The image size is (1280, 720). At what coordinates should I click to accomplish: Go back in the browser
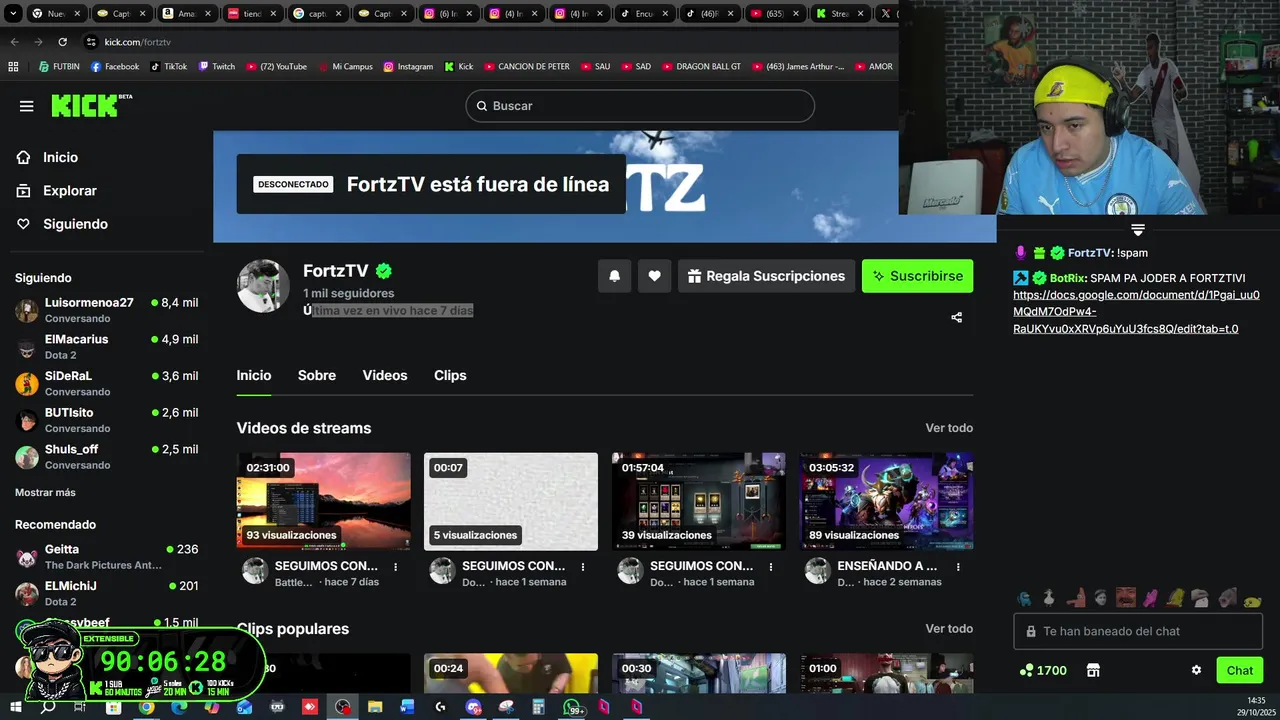pos(14,42)
